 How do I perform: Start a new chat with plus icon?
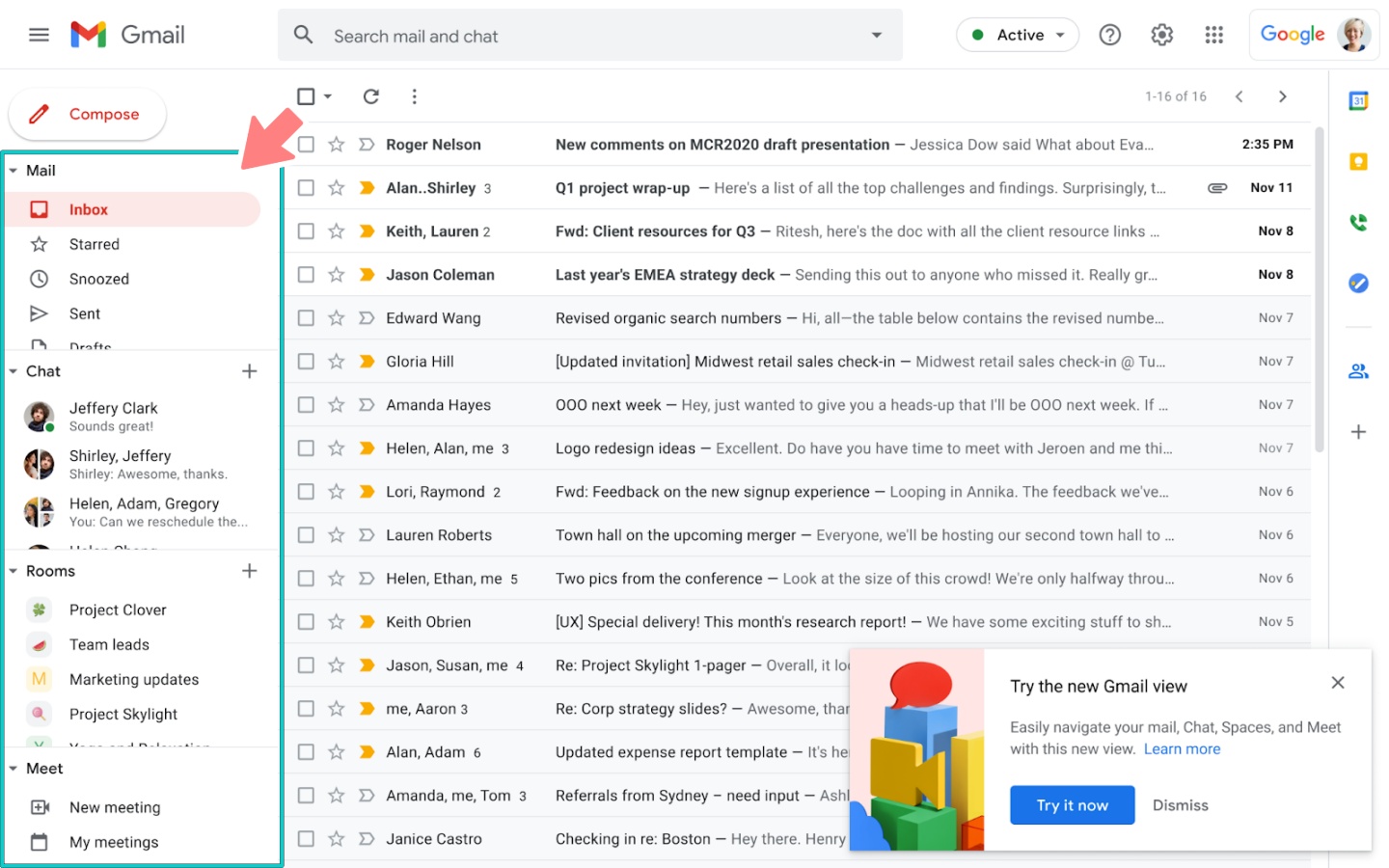(x=250, y=371)
